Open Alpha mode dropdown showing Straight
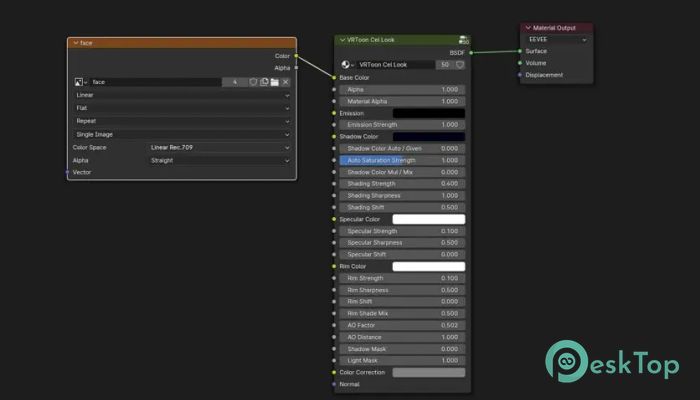The width and height of the screenshot is (700, 400). 219,160
